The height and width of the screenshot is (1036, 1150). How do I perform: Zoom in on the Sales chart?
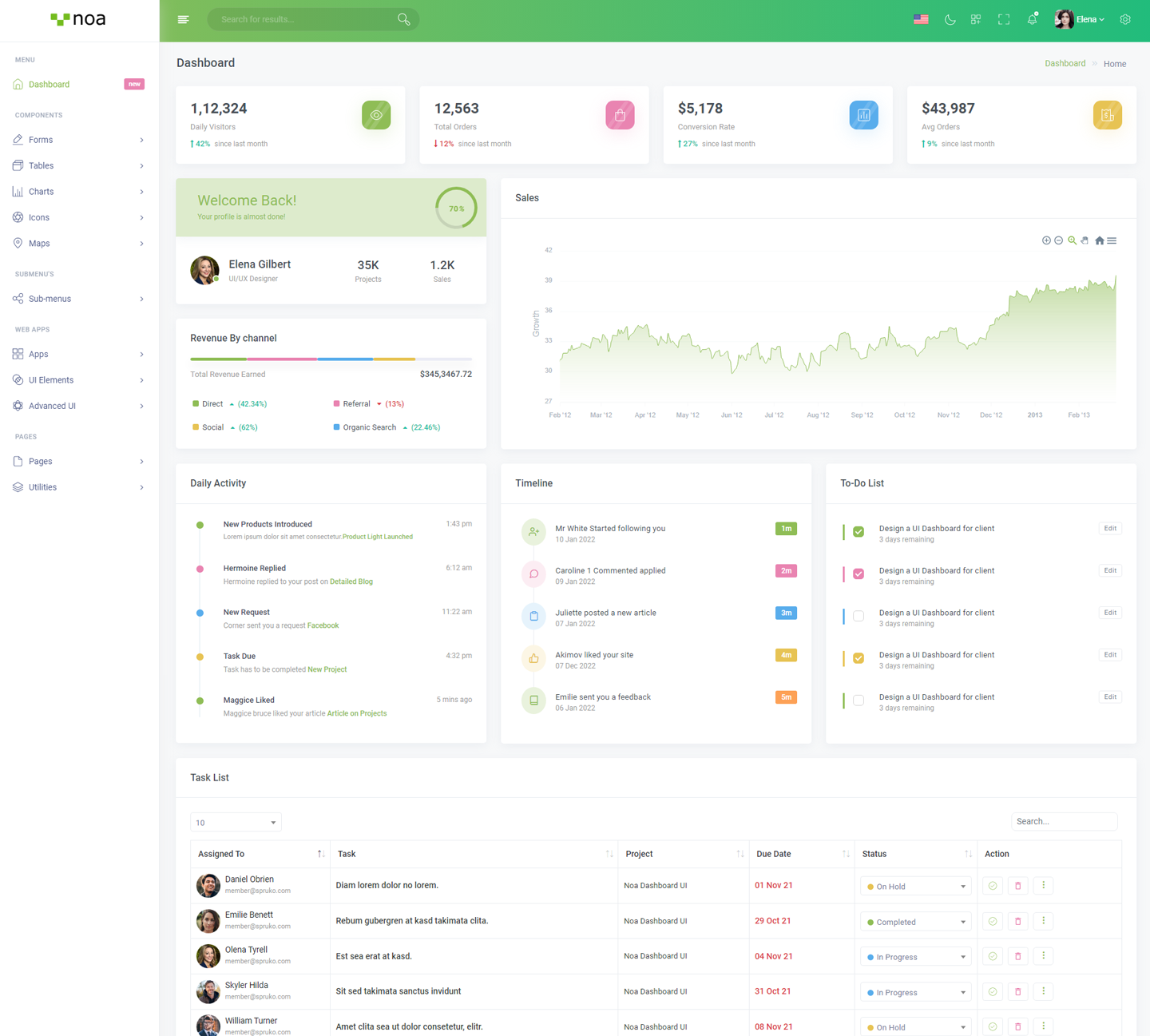click(x=1046, y=240)
